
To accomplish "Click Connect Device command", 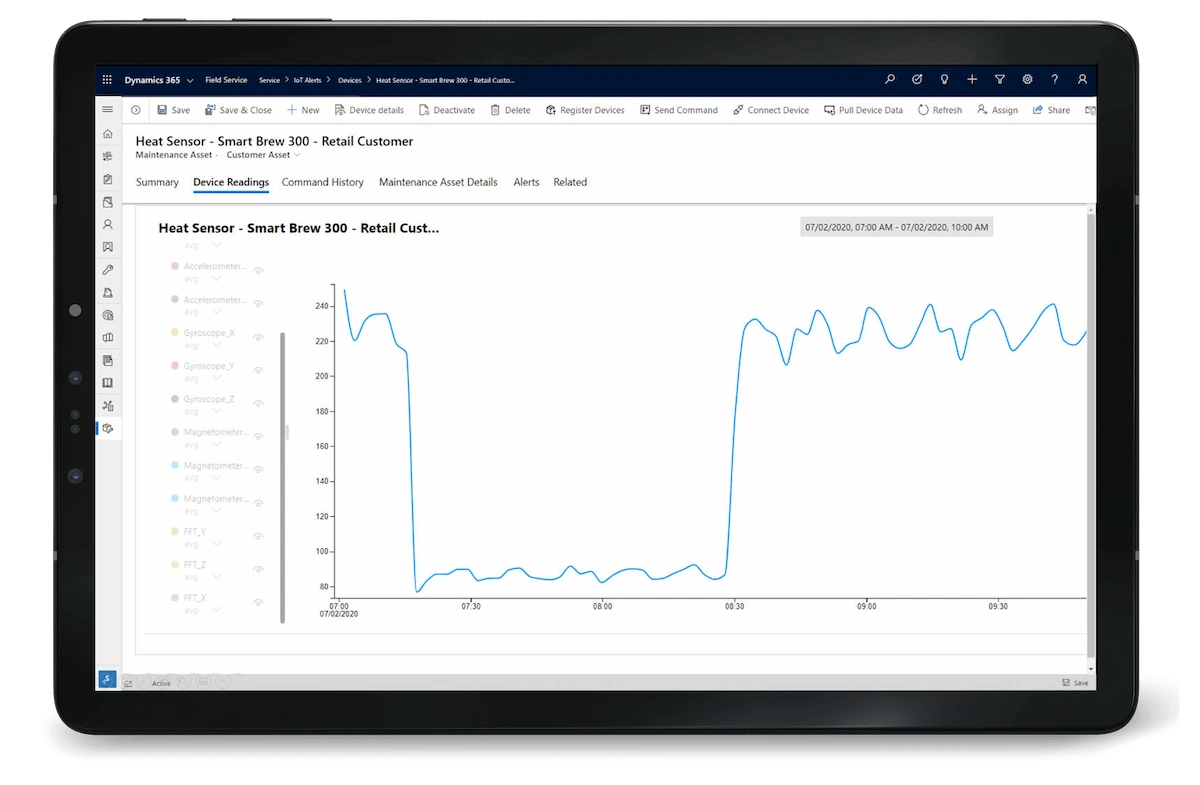I will pos(771,110).
